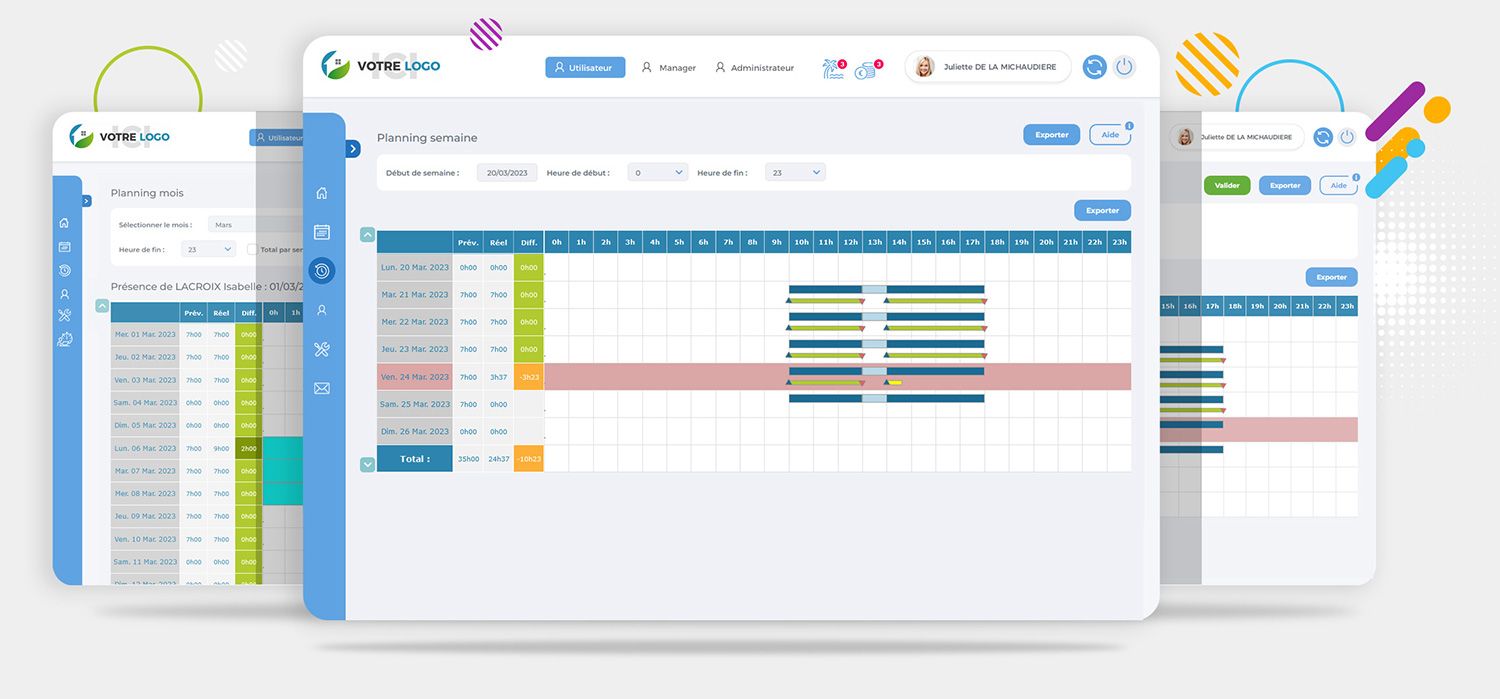Image resolution: width=1500 pixels, height=699 pixels.
Task: Click the palm tree vacation notification icon
Action: 833,68
